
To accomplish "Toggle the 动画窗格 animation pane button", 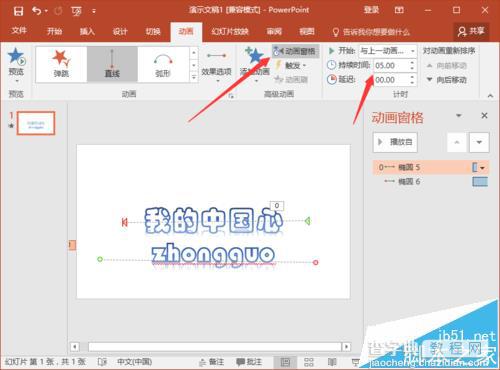I will point(295,51).
